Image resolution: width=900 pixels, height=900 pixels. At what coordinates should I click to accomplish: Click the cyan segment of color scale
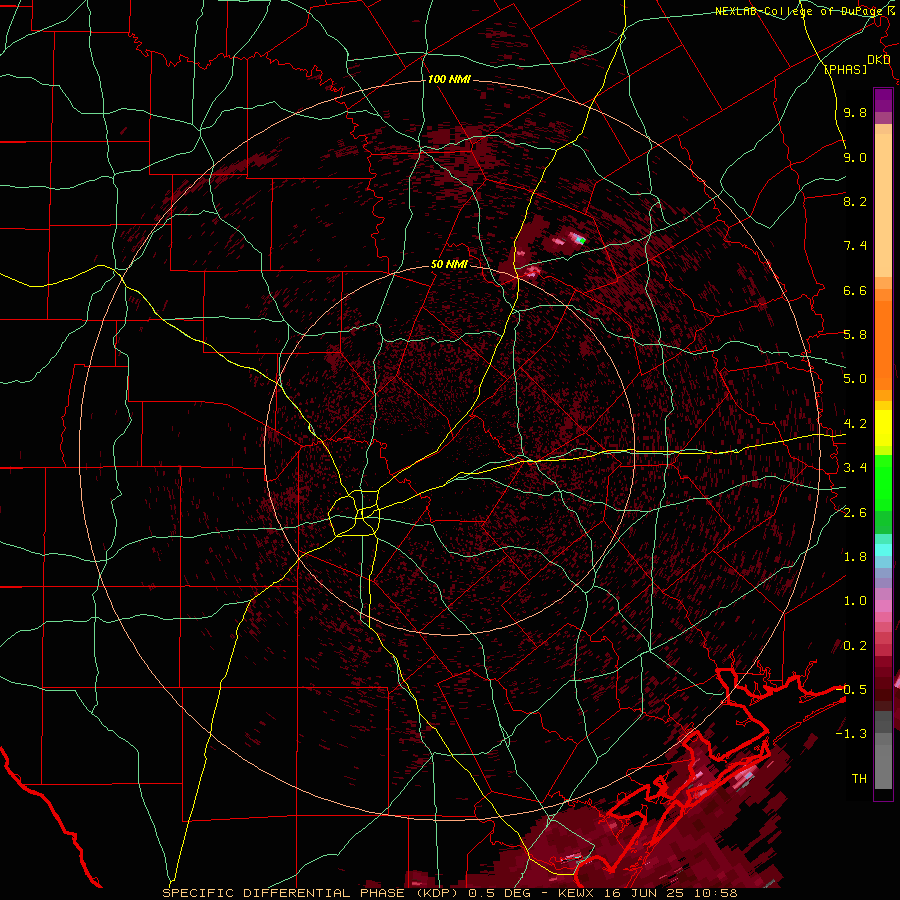pyautogui.click(x=883, y=550)
